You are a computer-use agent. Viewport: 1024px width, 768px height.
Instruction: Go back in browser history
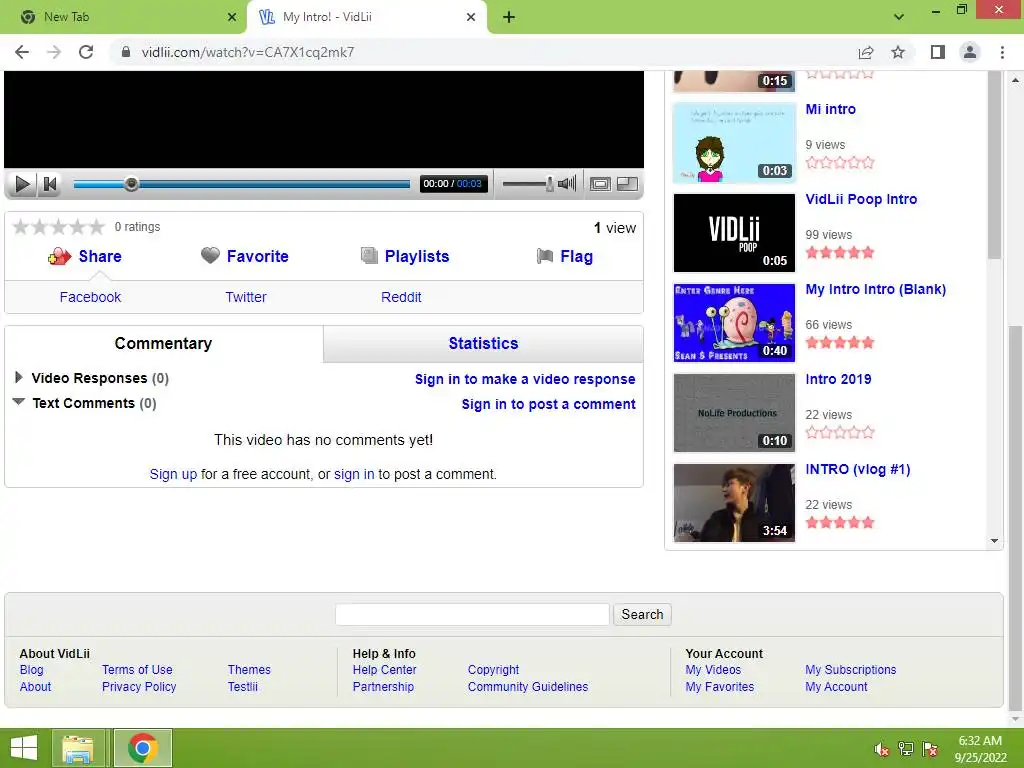point(22,52)
